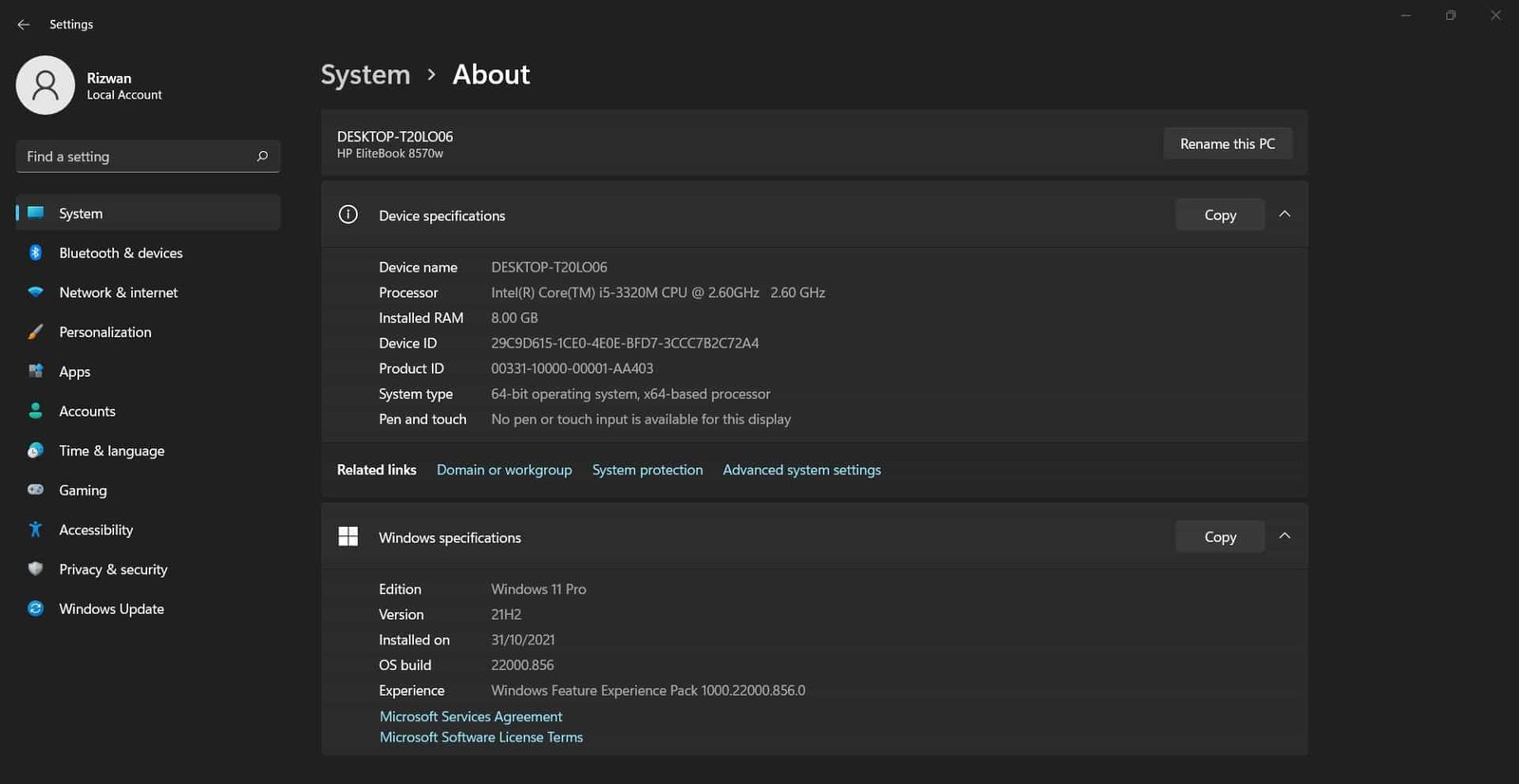
Task: Copy the Device specifications
Action: pyautogui.click(x=1220, y=215)
